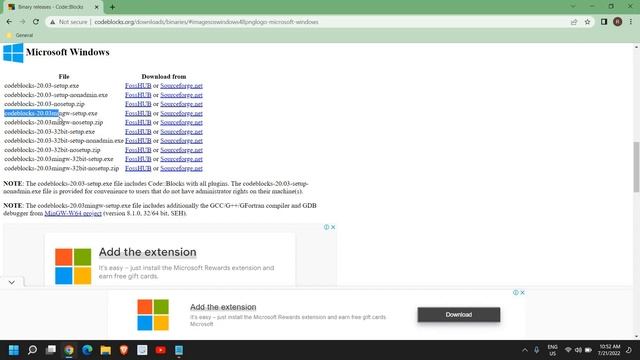Close the bottom banner ad with X
The height and width of the screenshot is (360, 640).
[x=522, y=293]
